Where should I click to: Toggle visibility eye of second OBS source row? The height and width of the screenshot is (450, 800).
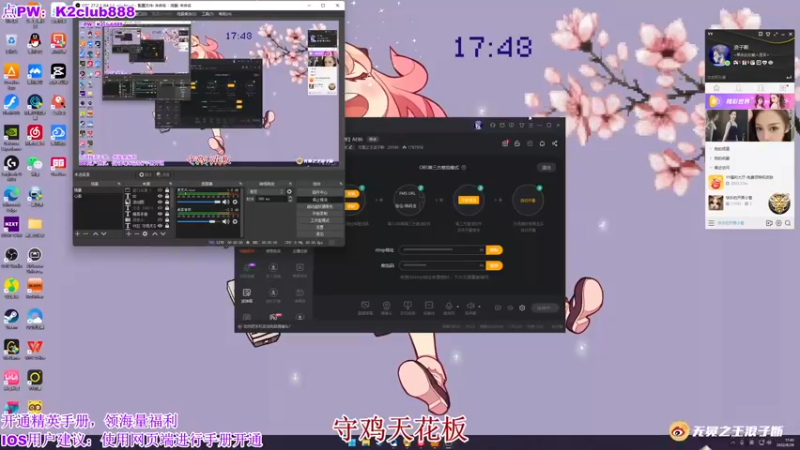coord(160,196)
